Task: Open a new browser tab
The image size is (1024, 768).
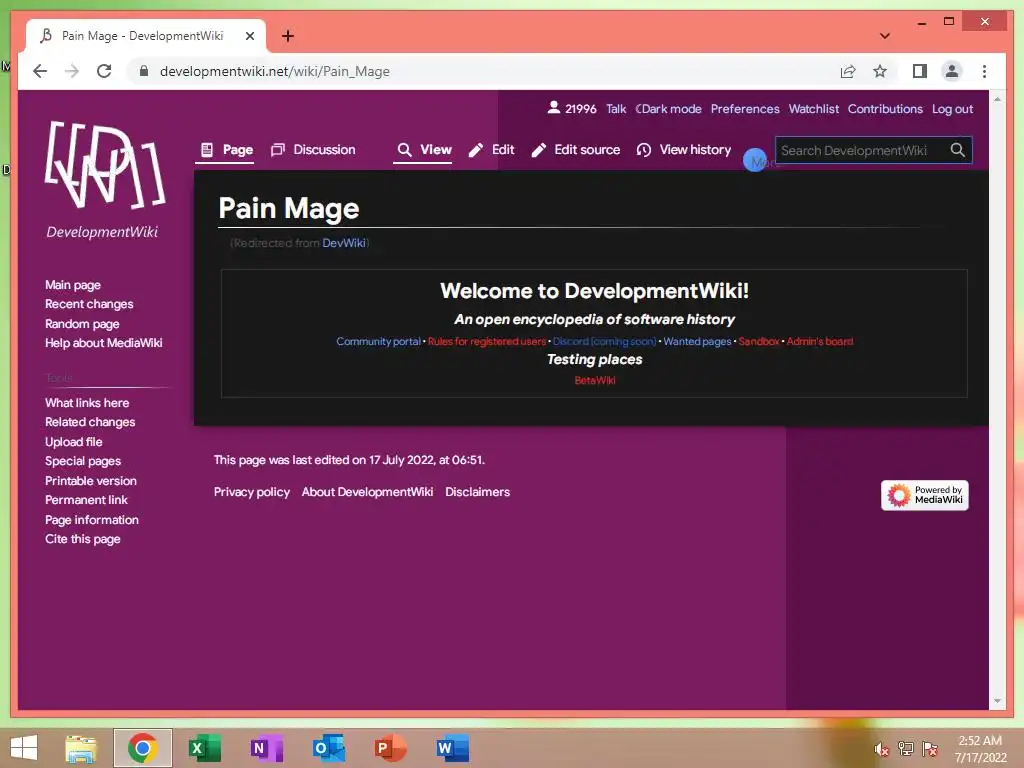Action: [287, 36]
